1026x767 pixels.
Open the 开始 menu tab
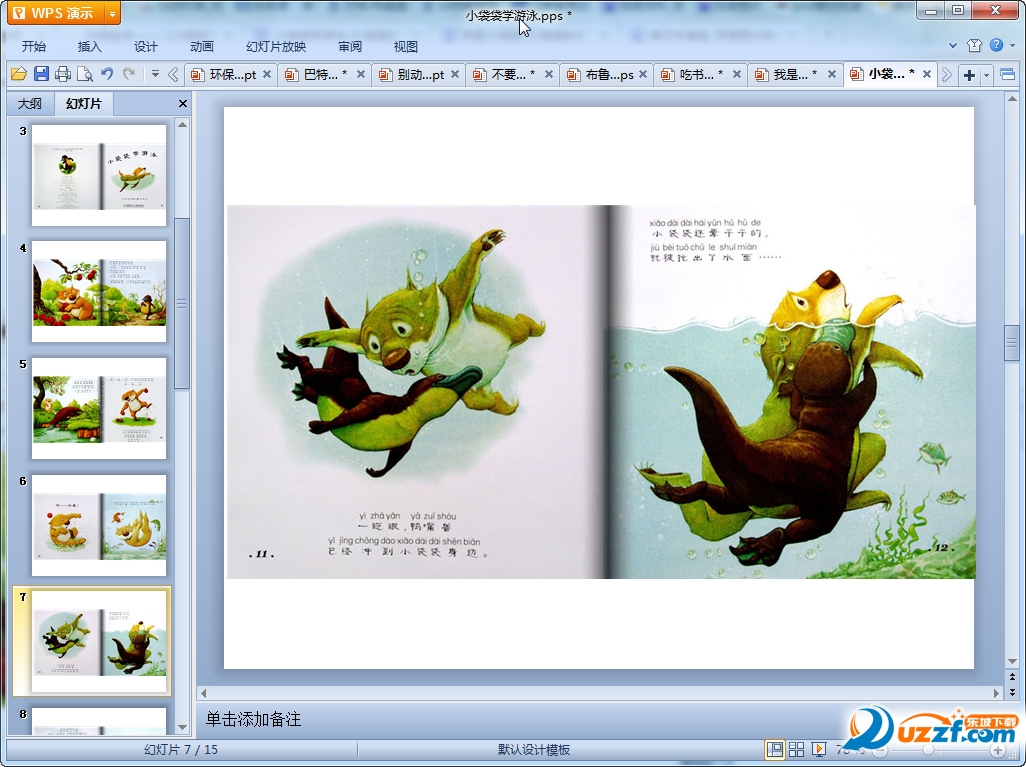tap(34, 46)
